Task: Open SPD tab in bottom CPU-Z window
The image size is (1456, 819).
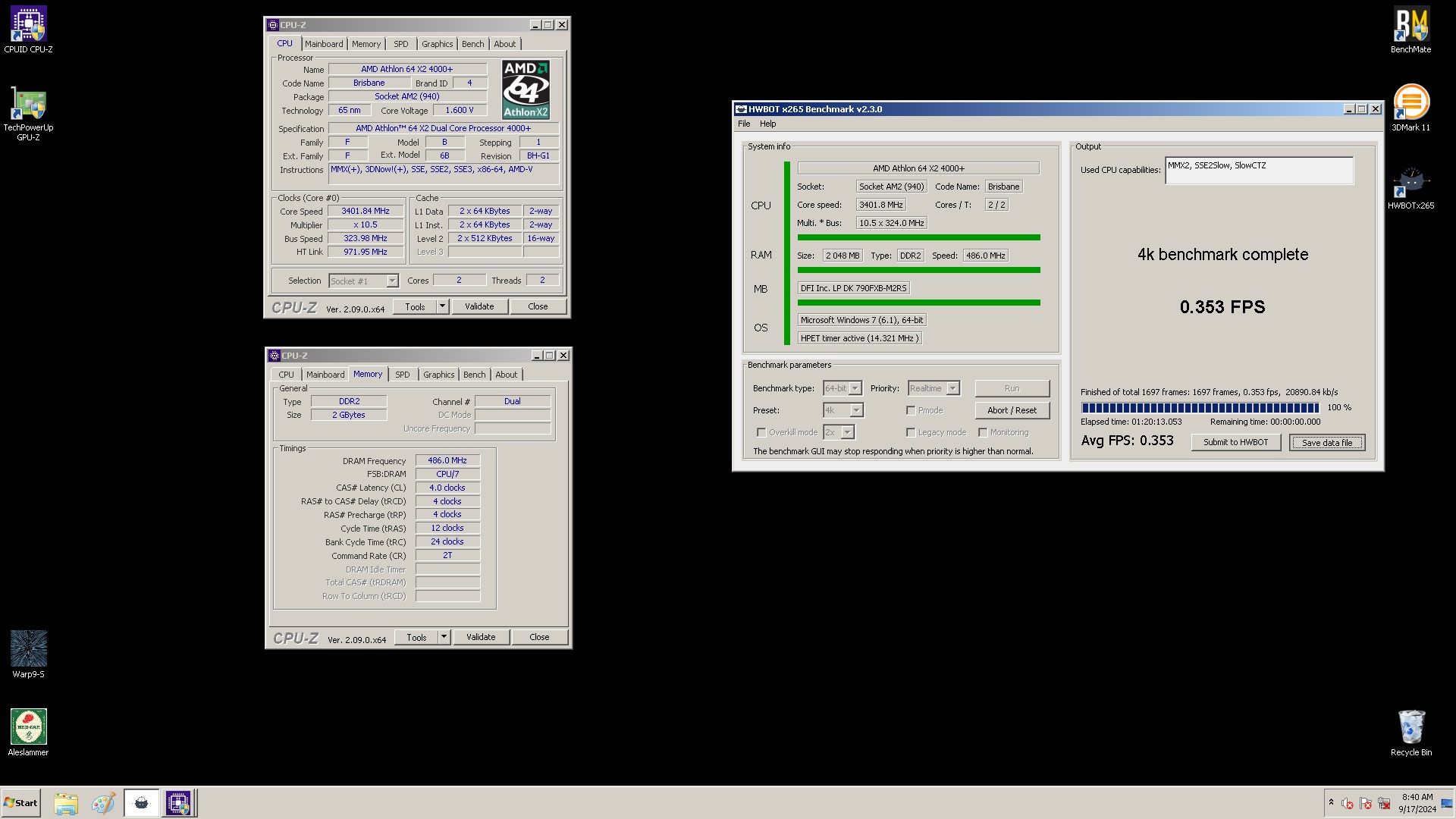Action: click(403, 375)
